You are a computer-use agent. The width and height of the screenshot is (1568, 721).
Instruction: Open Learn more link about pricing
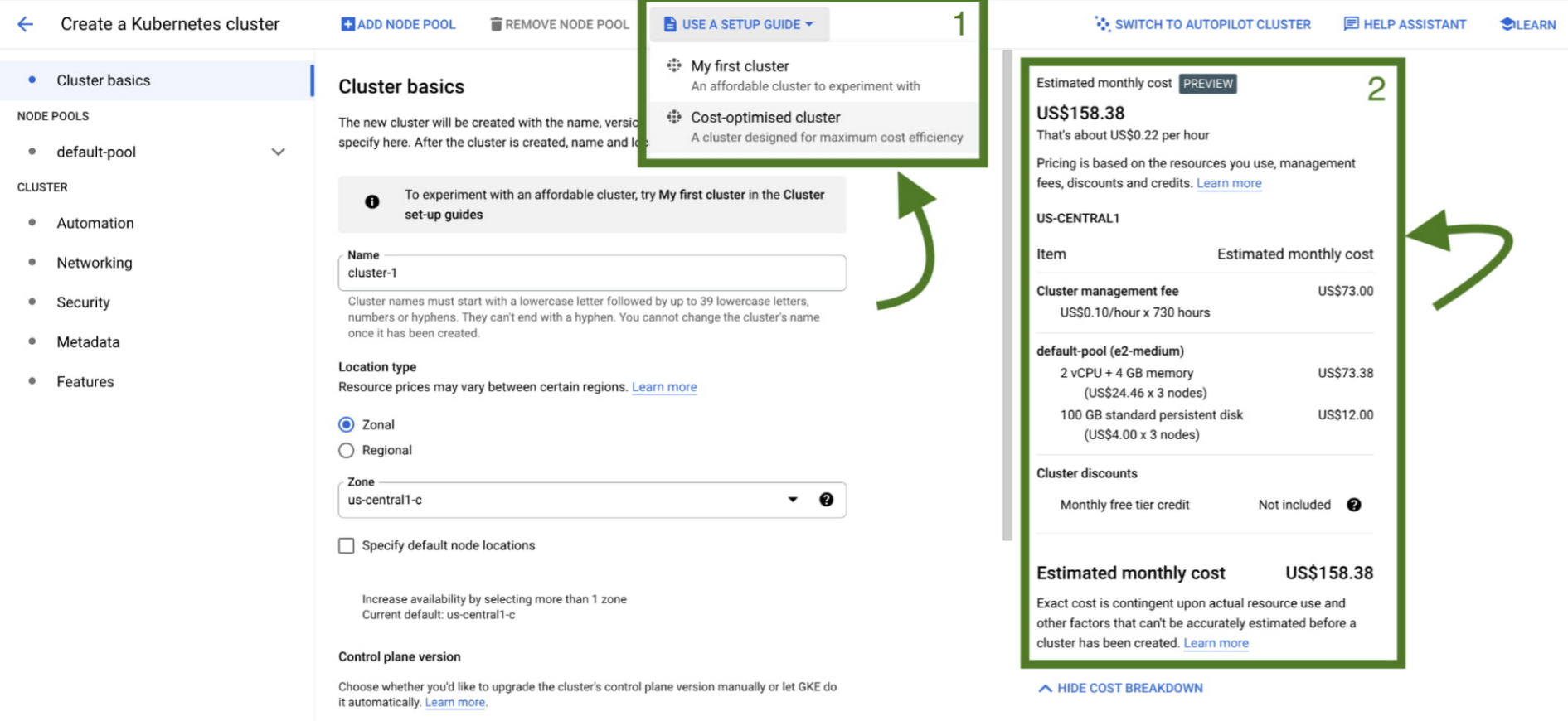click(1229, 183)
